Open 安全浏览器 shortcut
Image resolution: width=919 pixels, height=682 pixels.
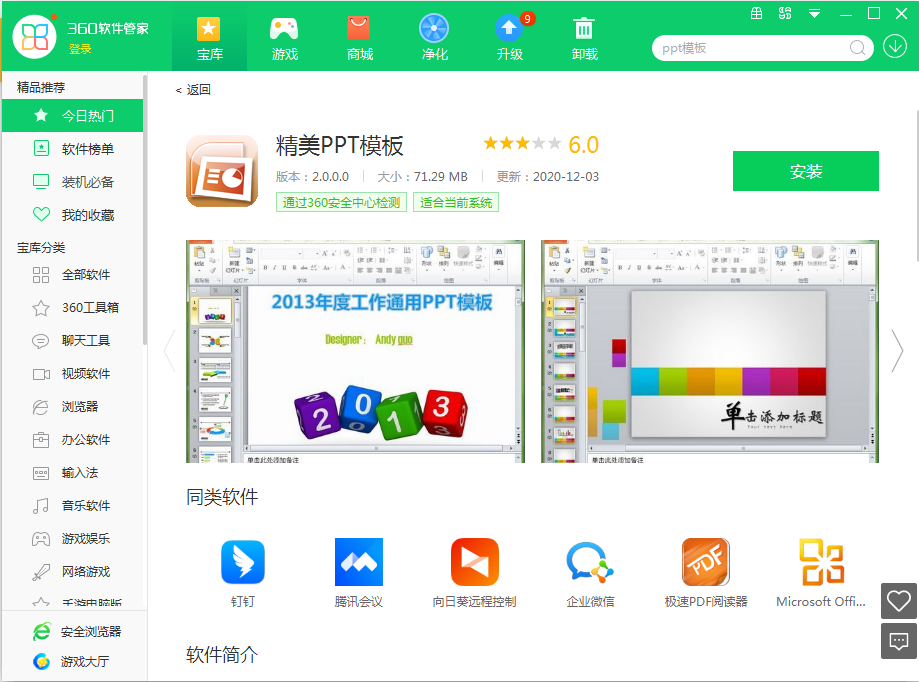76,631
